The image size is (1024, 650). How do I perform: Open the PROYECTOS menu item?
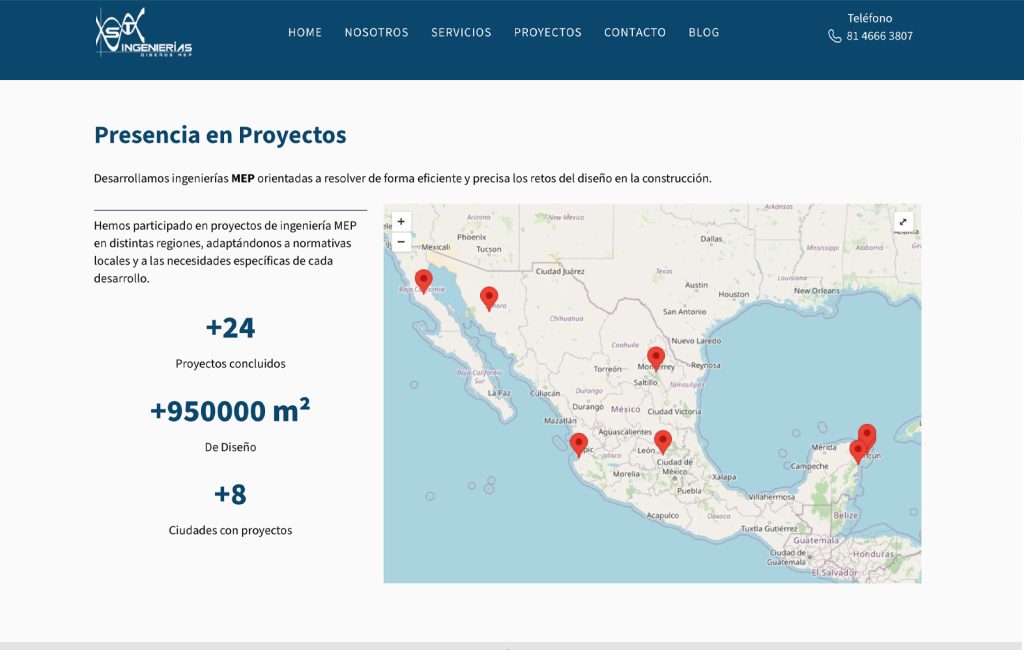pos(547,33)
